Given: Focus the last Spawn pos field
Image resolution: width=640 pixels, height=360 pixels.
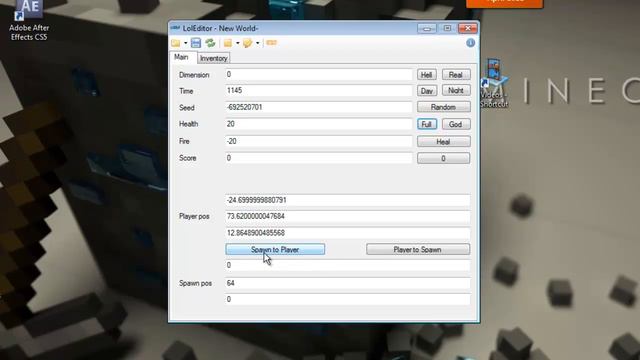Looking at the screenshot, I should point(347,299).
